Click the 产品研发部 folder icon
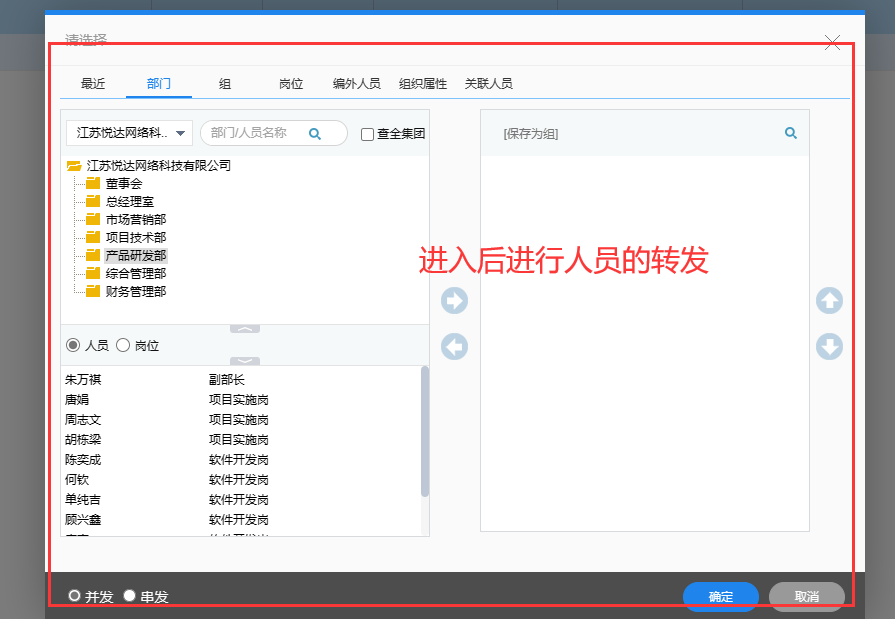 93,256
